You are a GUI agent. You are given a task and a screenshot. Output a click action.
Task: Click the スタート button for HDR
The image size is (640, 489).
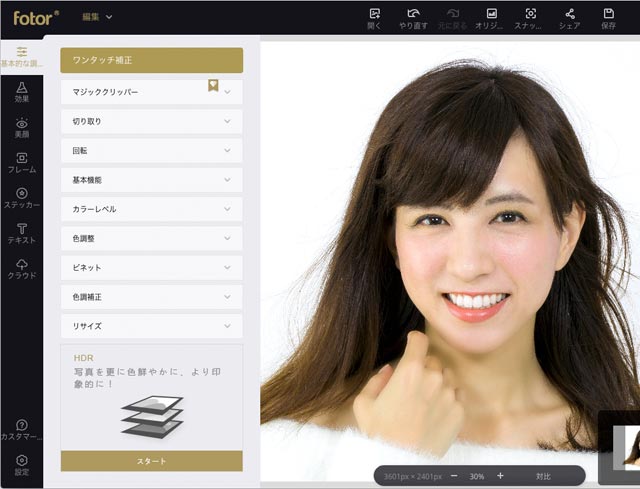(151, 461)
